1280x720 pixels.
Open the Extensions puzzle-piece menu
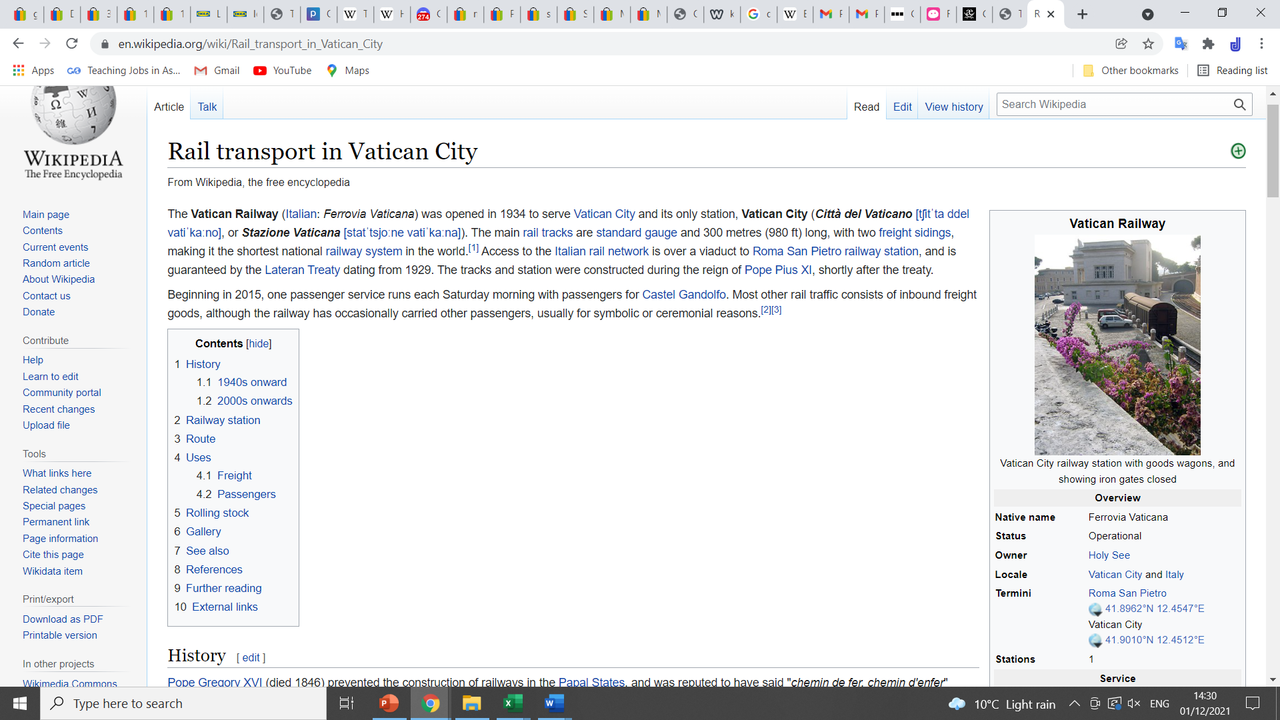tap(1208, 44)
